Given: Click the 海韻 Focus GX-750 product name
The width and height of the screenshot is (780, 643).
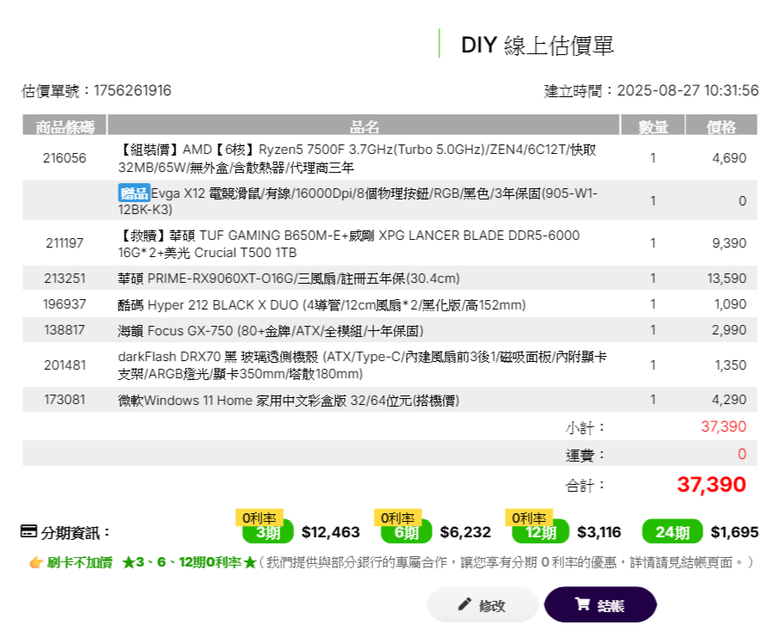Looking at the screenshot, I should (271, 330).
